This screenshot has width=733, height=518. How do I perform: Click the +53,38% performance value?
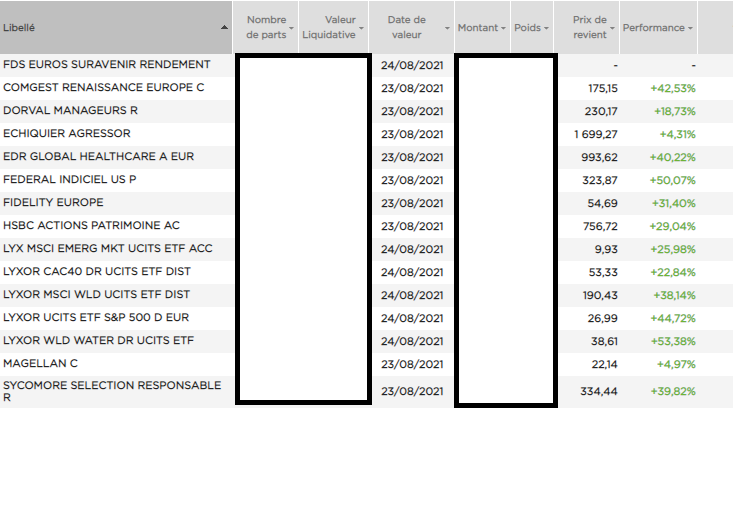point(673,341)
